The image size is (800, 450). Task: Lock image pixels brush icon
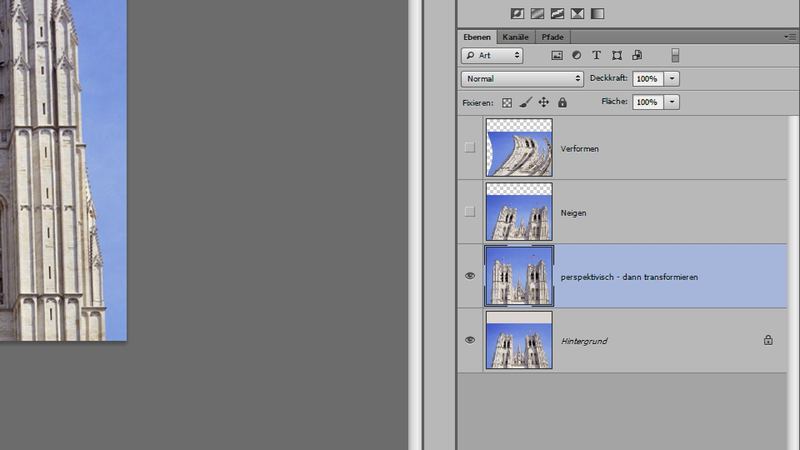click(x=526, y=103)
